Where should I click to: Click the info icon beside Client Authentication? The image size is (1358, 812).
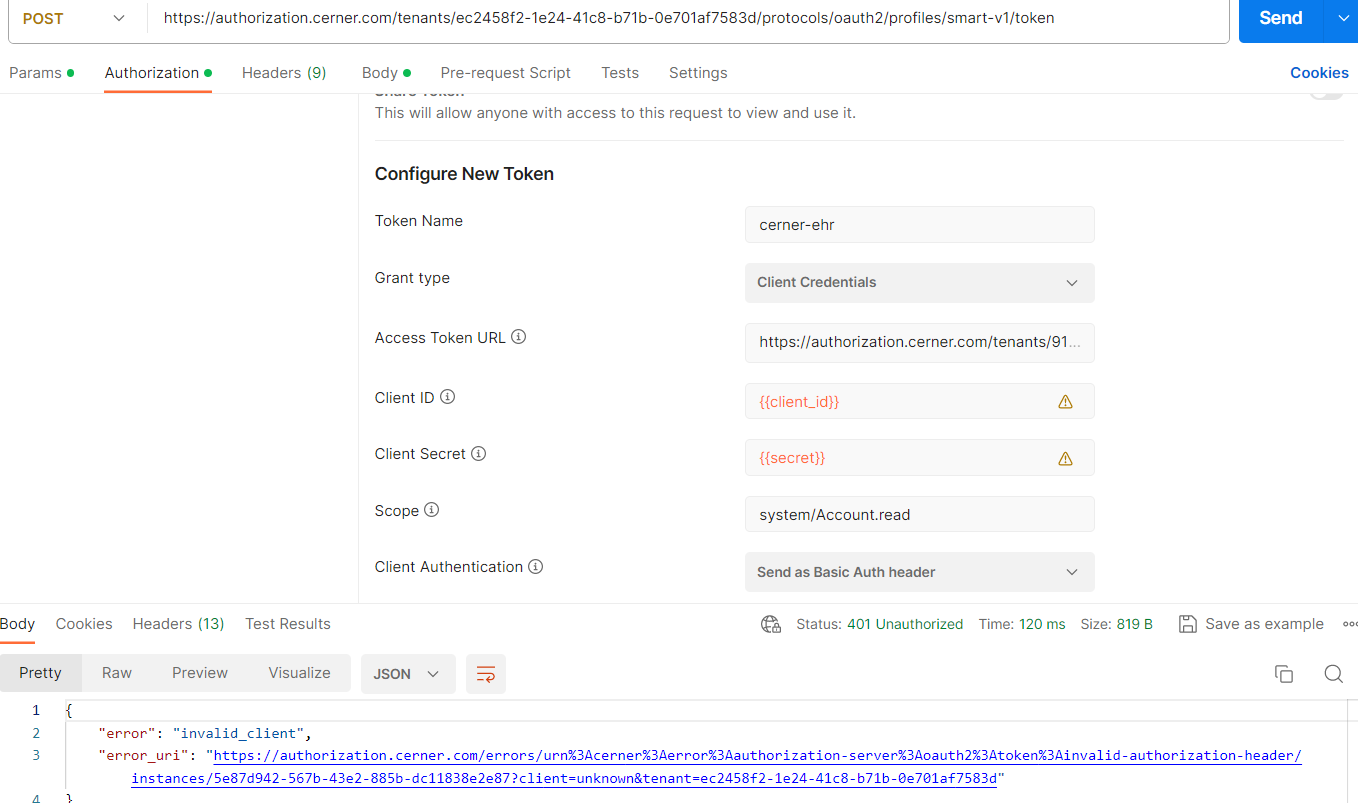535,566
